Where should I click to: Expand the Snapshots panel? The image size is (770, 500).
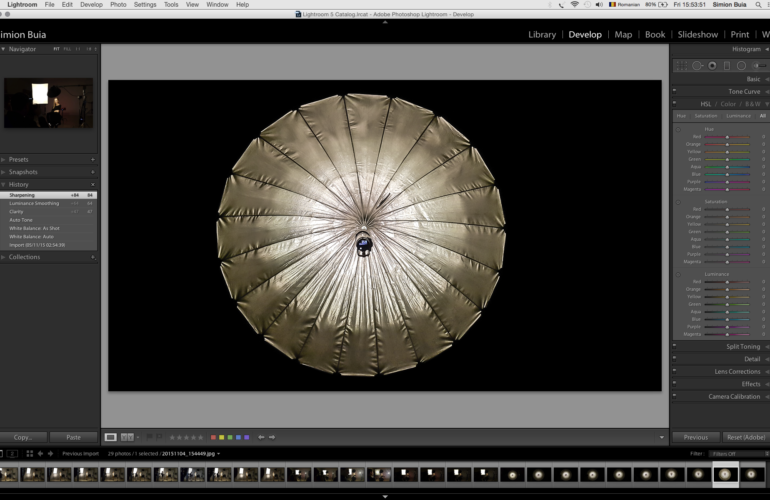(x=3, y=172)
